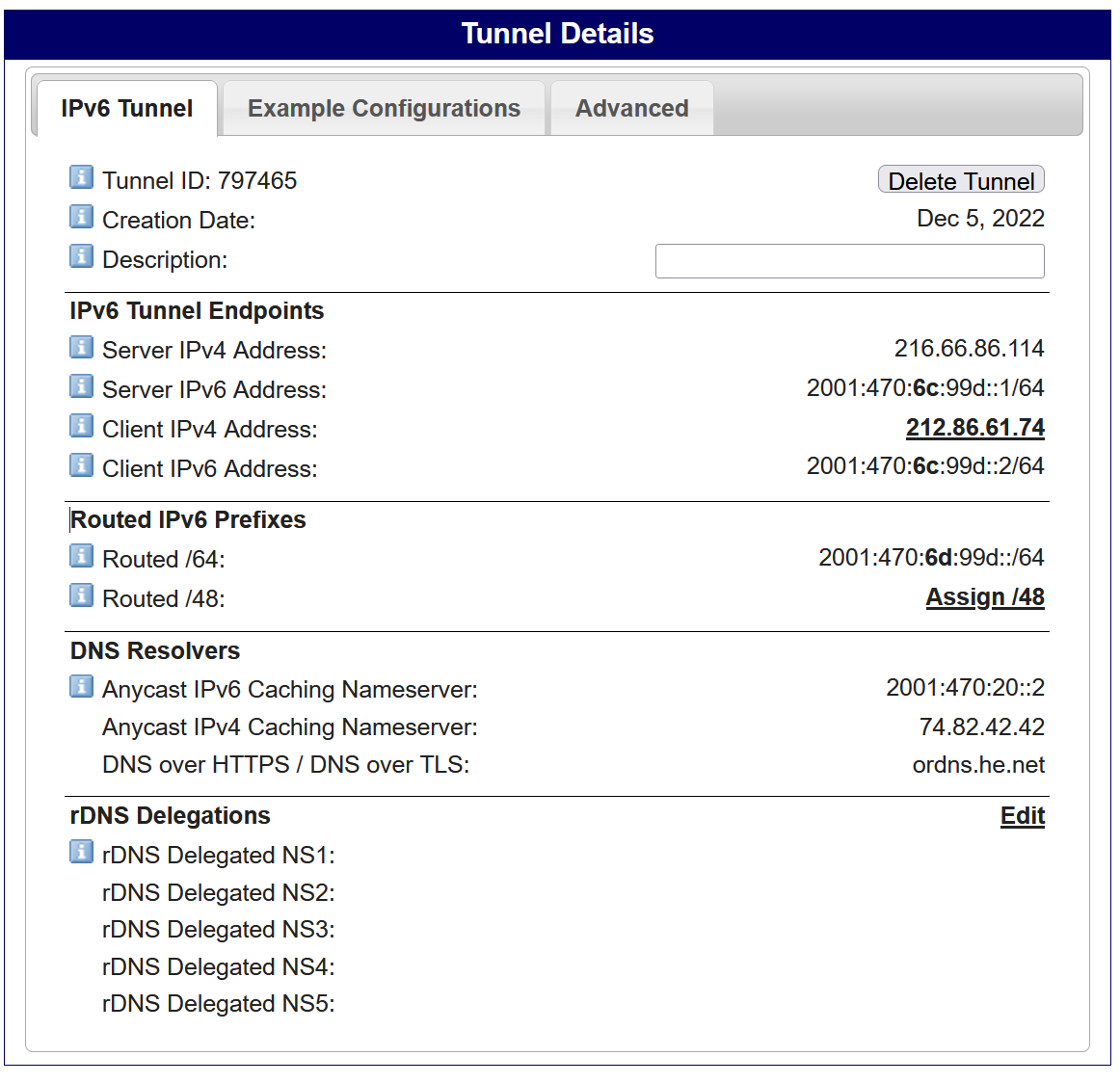Focus the Description text field
This screenshot has width=1120, height=1083.
(x=850, y=261)
